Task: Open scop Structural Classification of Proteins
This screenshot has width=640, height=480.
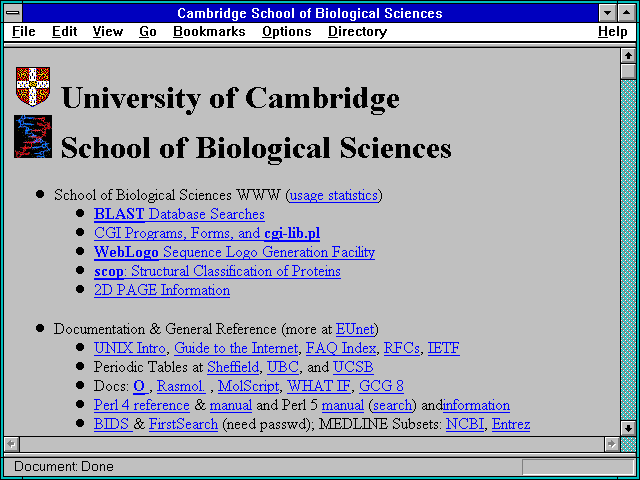Action: coord(217,271)
